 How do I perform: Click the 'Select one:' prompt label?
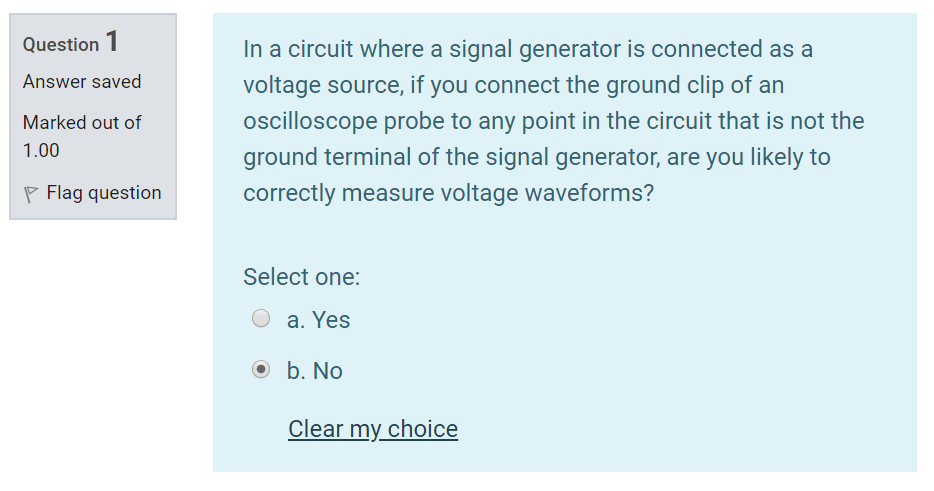tap(301, 277)
